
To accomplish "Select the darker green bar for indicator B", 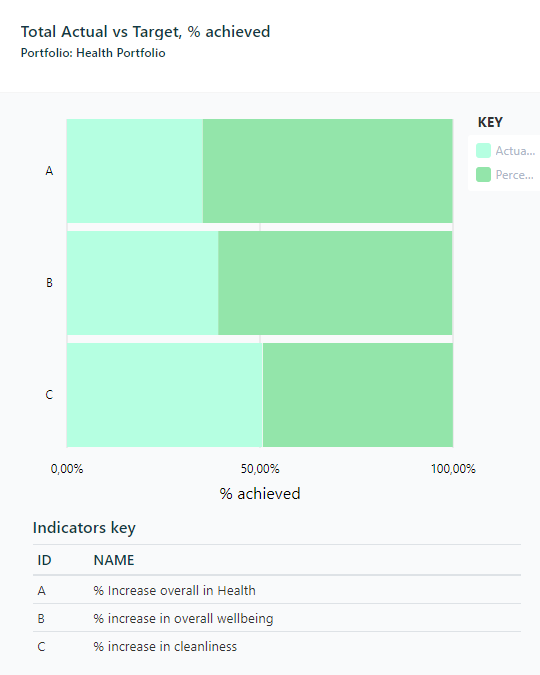I will tap(335, 283).
